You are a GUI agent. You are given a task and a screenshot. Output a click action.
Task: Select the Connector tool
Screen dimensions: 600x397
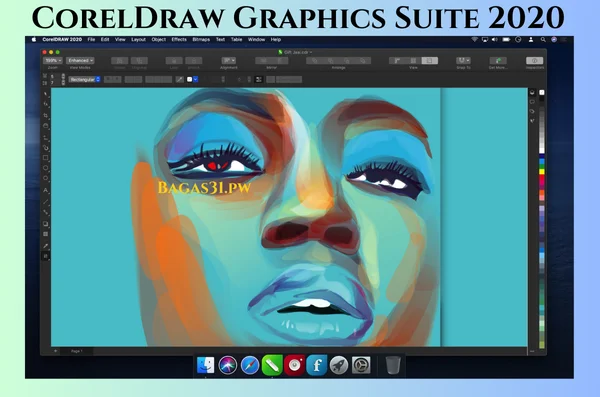(x=46, y=212)
